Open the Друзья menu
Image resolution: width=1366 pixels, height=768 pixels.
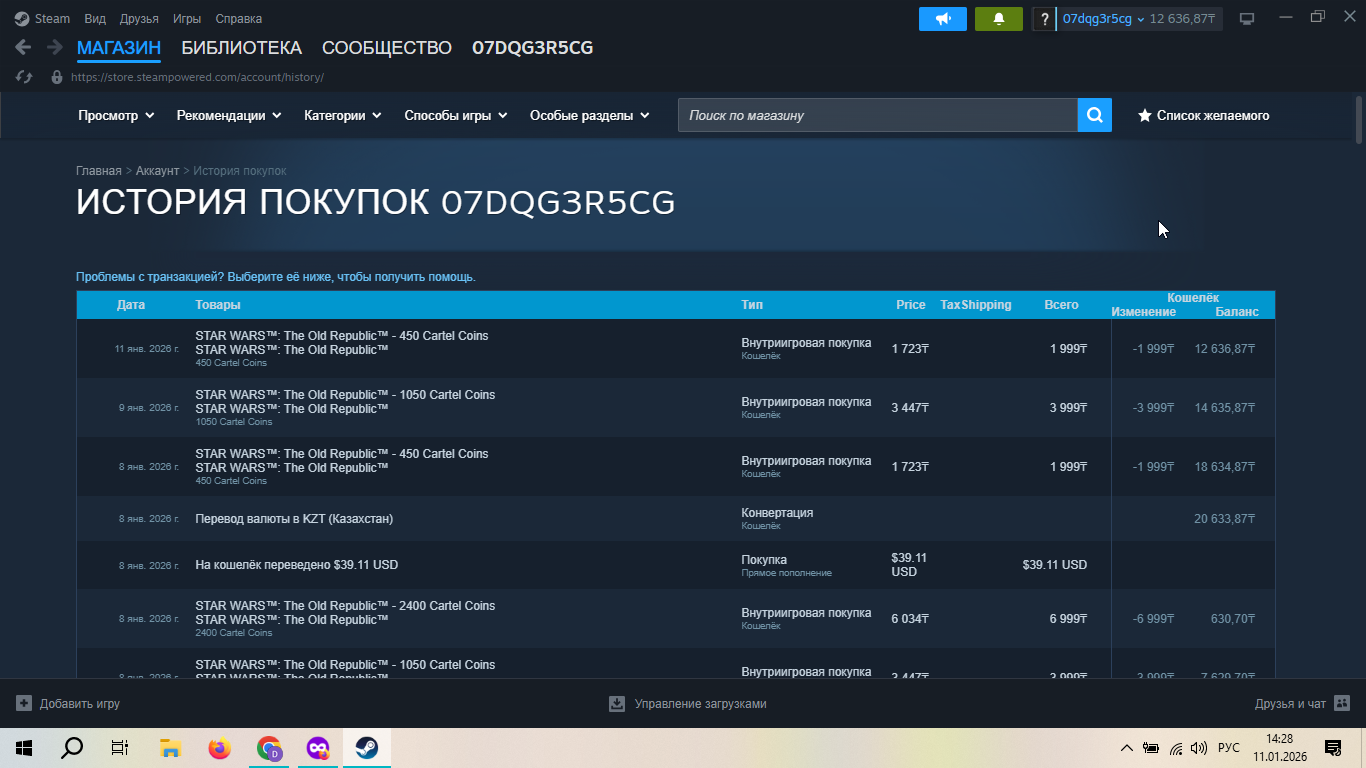(139, 18)
